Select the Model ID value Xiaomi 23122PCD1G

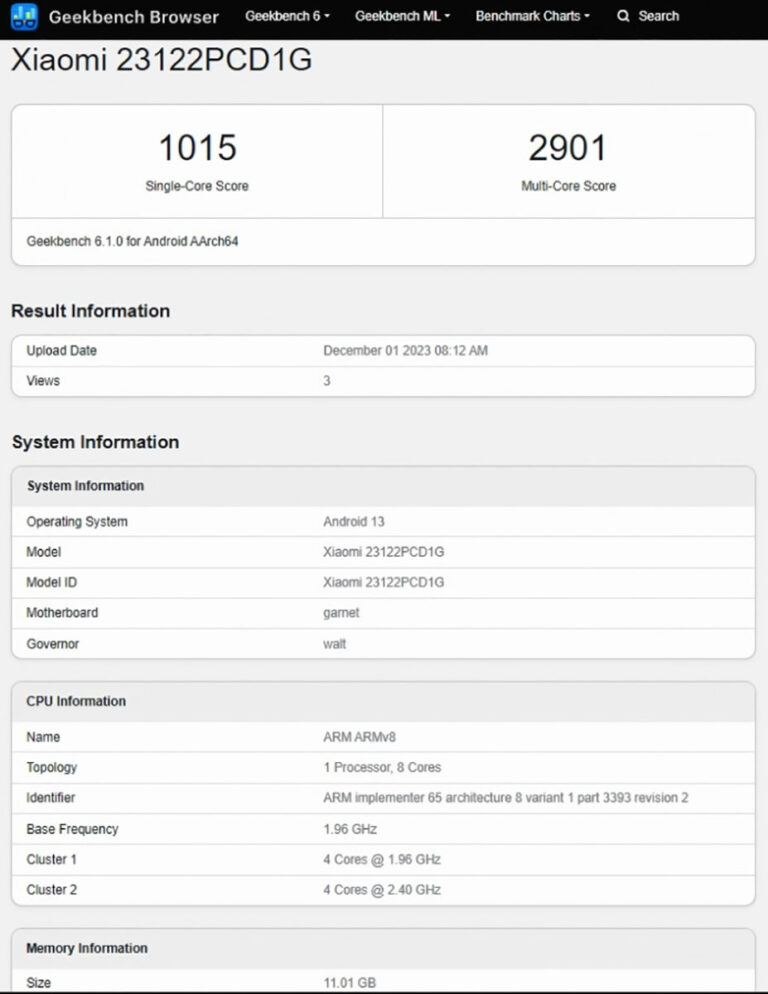pyautogui.click(x=384, y=583)
